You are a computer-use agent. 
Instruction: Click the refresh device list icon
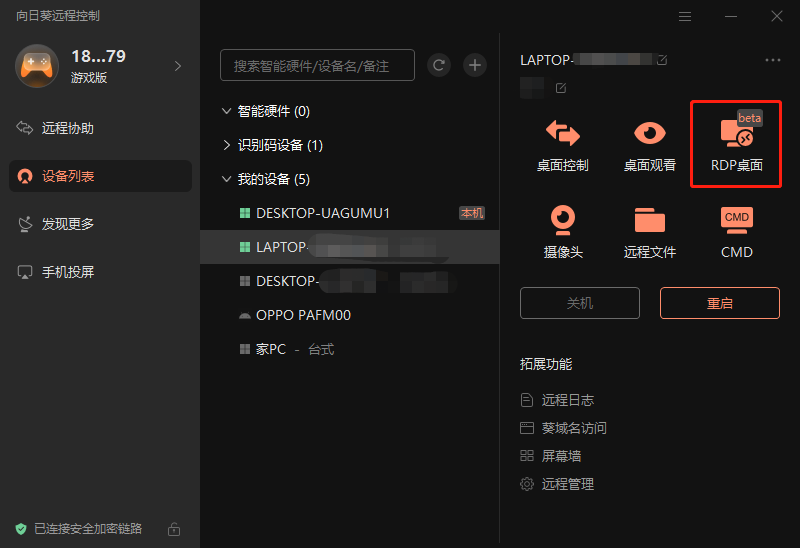coord(439,65)
